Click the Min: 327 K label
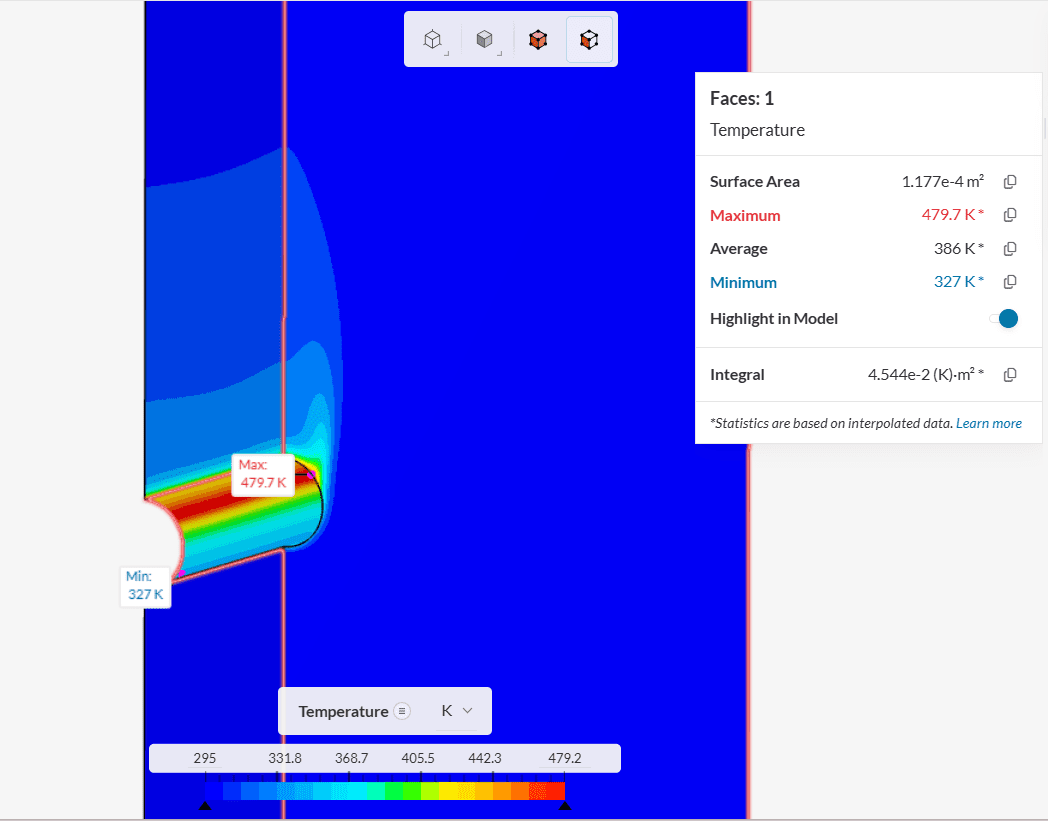This screenshot has width=1048, height=821. tap(145, 586)
